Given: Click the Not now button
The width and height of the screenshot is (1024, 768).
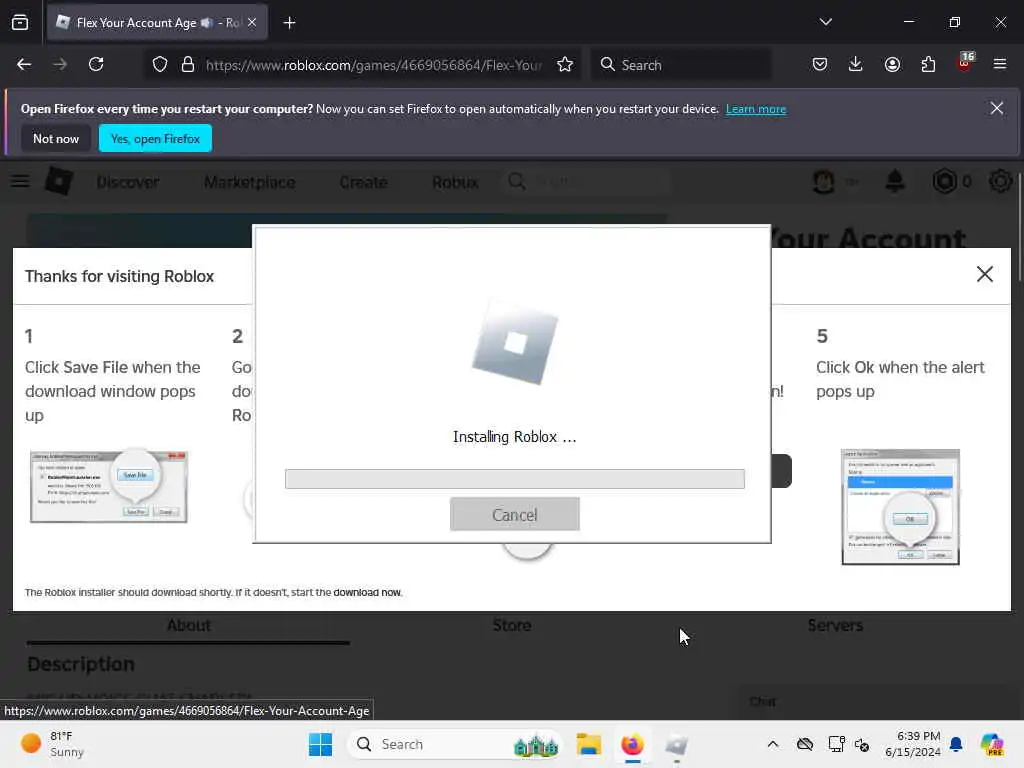Looking at the screenshot, I should point(56,138).
